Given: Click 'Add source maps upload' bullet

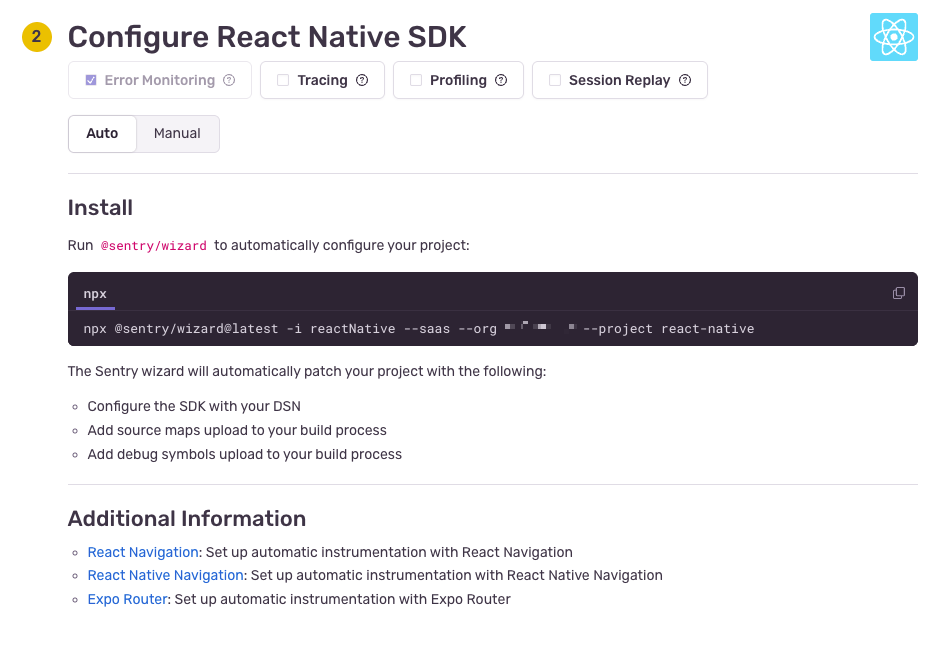Looking at the screenshot, I should 237,431.
